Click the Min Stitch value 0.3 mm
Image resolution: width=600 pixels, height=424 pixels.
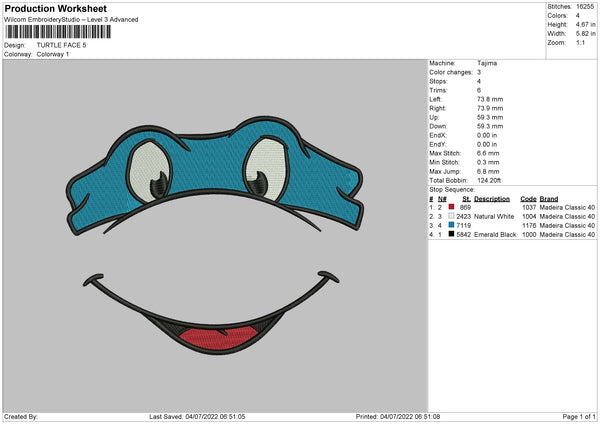tap(488, 163)
